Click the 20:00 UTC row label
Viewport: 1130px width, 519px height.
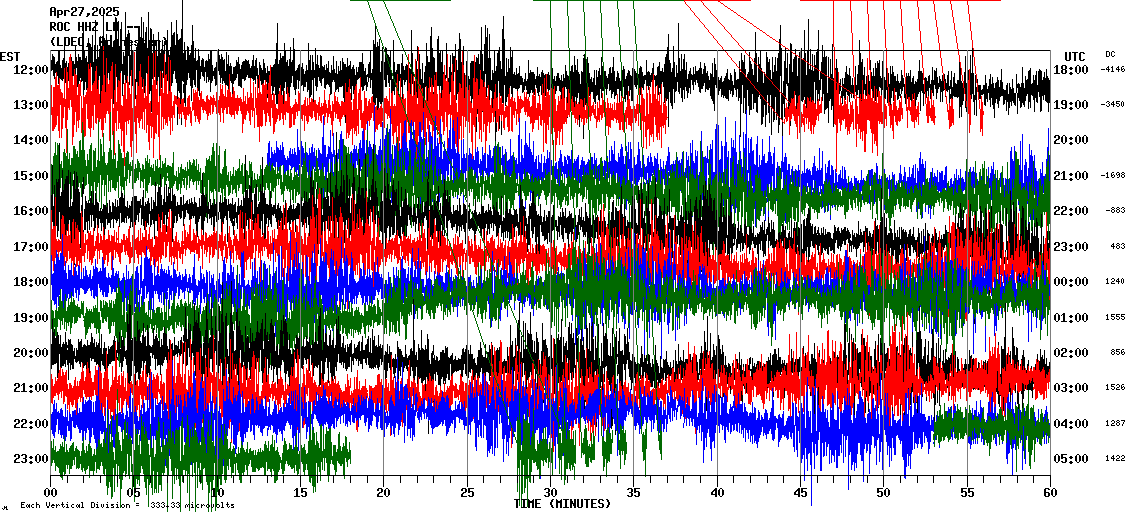pyautogui.click(x=1071, y=140)
